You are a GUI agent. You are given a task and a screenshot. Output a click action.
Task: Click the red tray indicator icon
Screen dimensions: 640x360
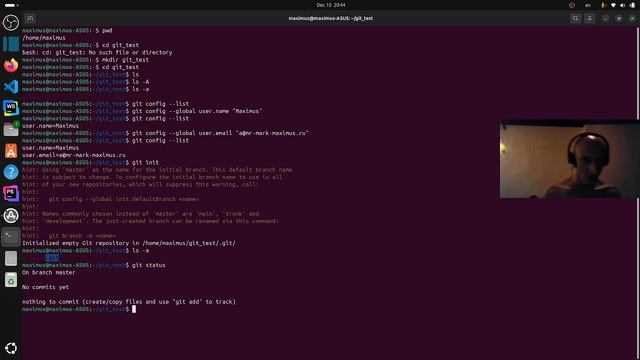572,5
